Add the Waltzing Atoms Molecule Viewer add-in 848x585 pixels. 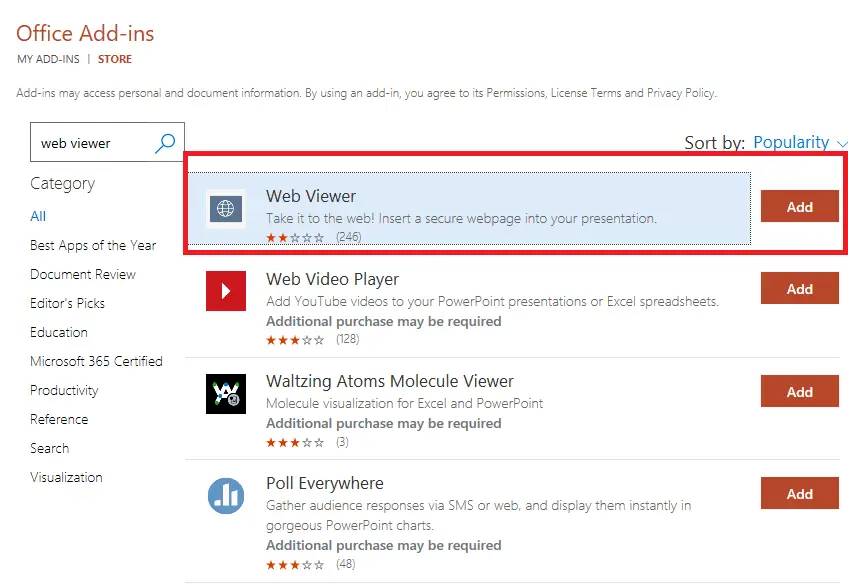[x=799, y=391]
